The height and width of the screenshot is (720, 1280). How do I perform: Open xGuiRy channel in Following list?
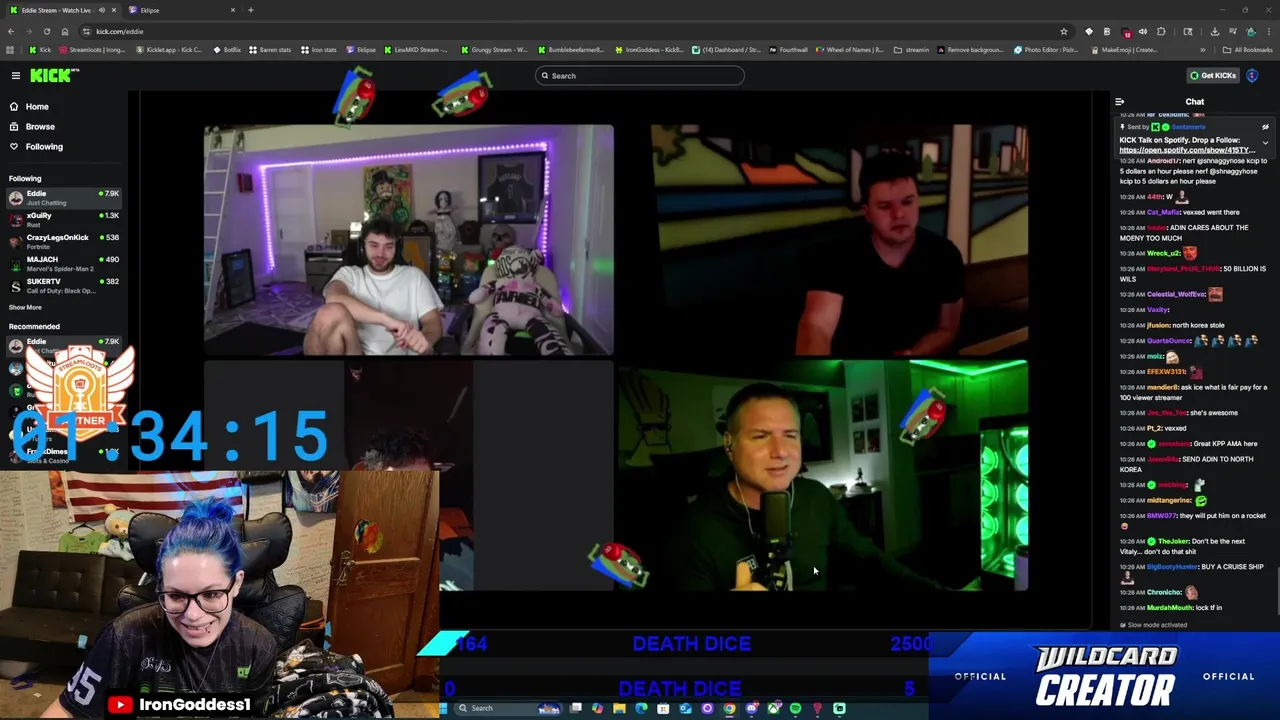64,219
